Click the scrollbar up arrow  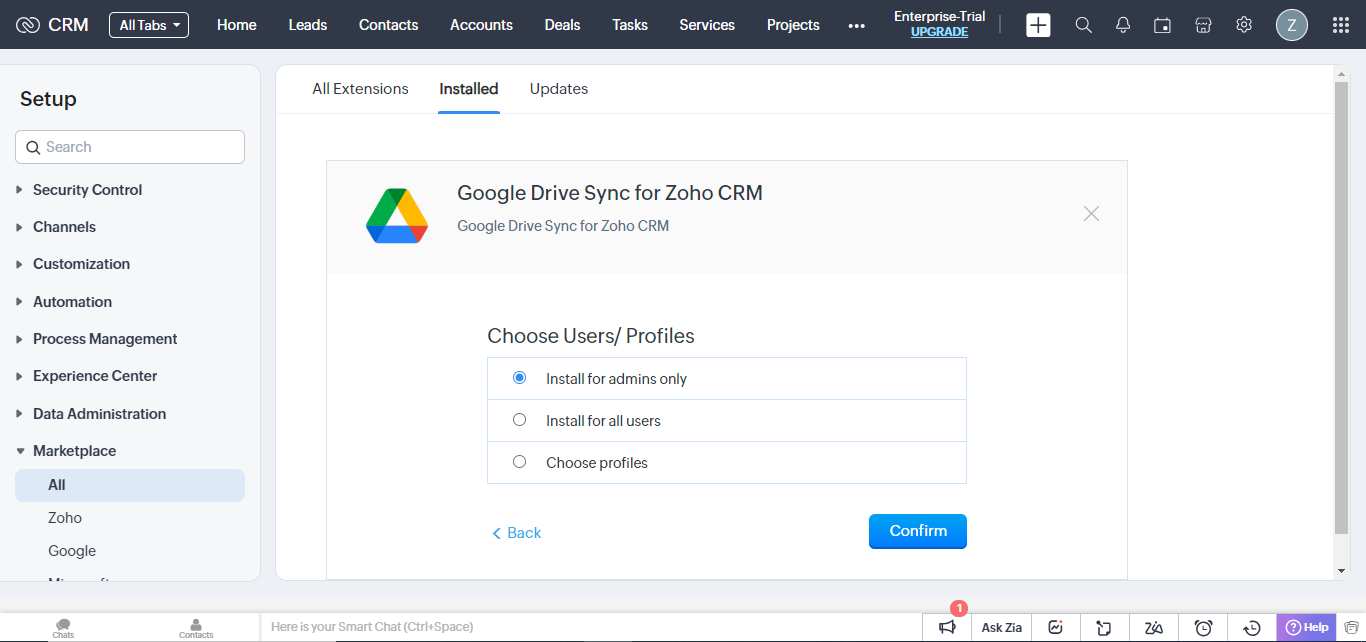click(1342, 74)
